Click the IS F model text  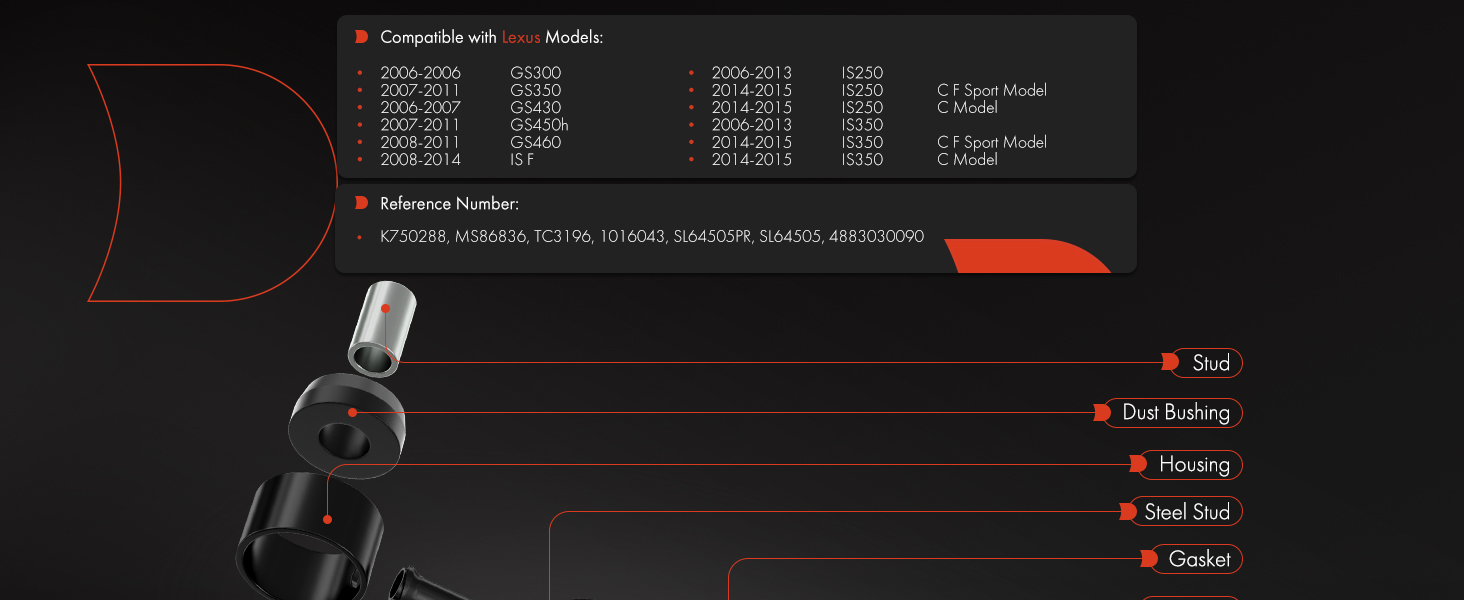pyautogui.click(x=522, y=159)
